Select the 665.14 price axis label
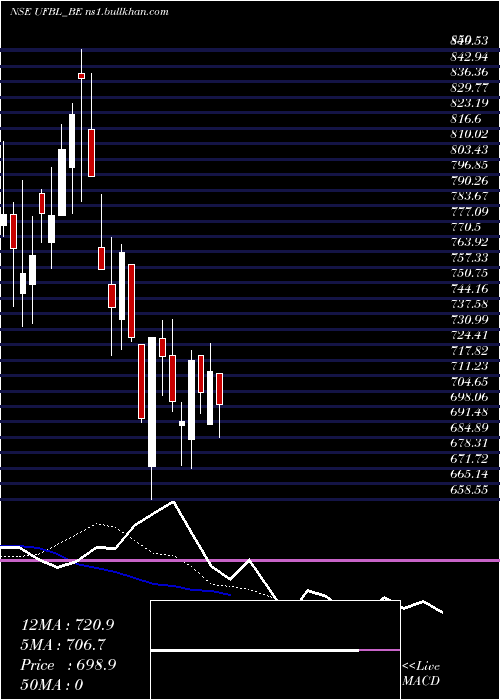Screen dimensions: 500x700 (x=469, y=474)
